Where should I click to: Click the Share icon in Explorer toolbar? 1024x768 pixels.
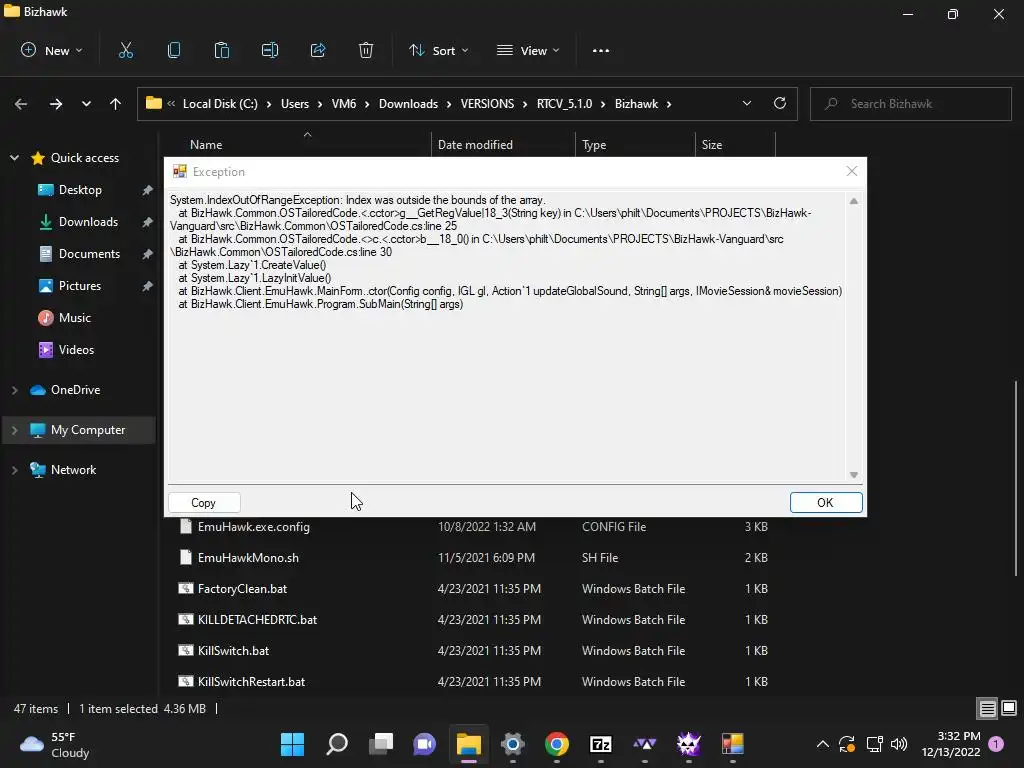pyautogui.click(x=318, y=50)
